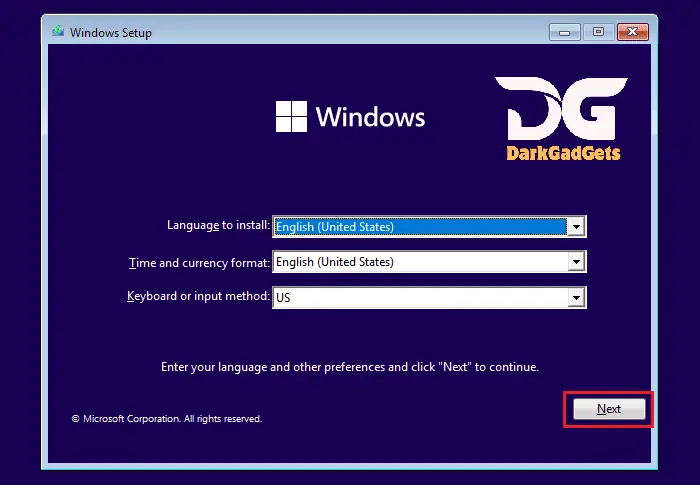Minimize the Windows Setup window
Image resolution: width=700 pixels, height=485 pixels.
(x=565, y=32)
